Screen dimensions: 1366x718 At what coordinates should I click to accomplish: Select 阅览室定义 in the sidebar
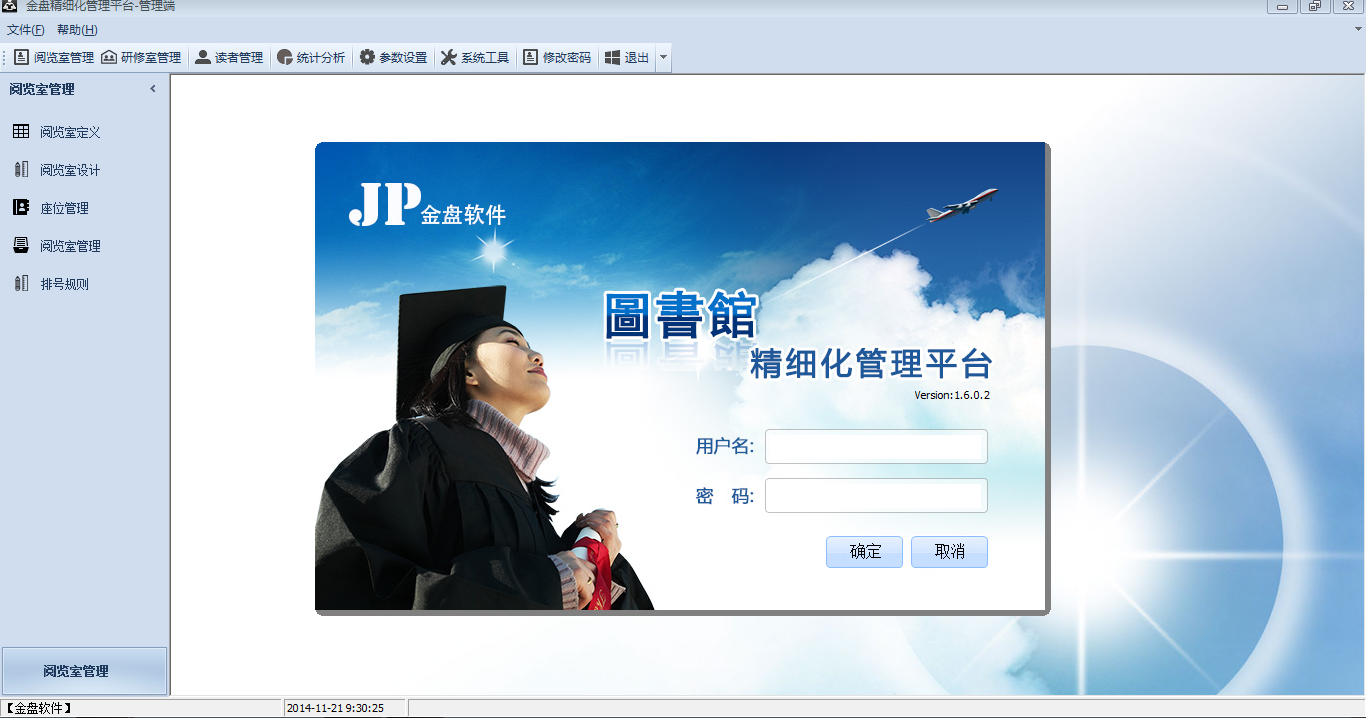click(x=70, y=132)
